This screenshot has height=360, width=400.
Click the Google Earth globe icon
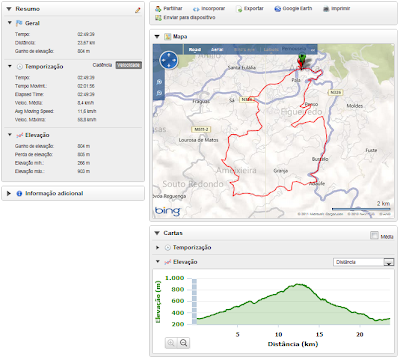pyautogui.click(x=278, y=9)
